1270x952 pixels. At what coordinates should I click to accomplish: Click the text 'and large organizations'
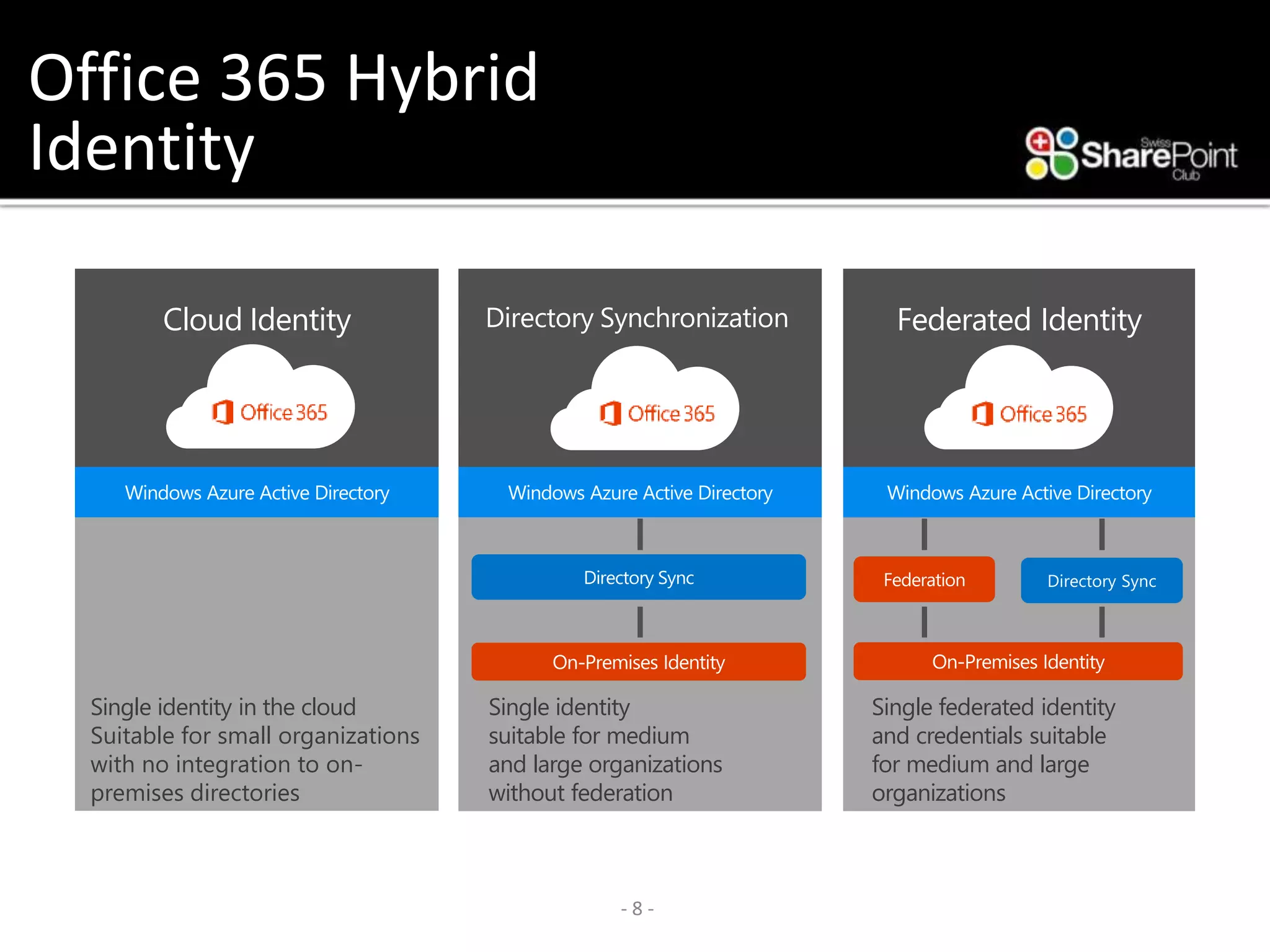tap(605, 765)
